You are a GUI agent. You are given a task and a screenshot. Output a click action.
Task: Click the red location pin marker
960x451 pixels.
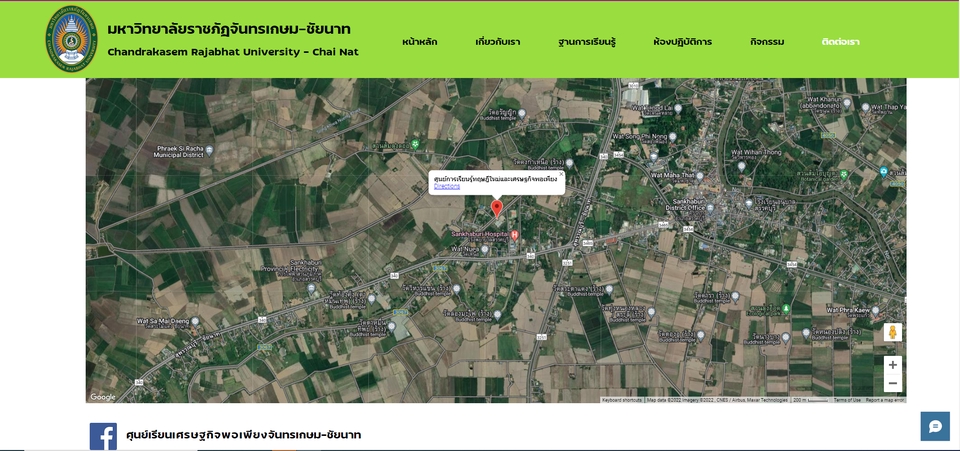(x=497, y=208)
